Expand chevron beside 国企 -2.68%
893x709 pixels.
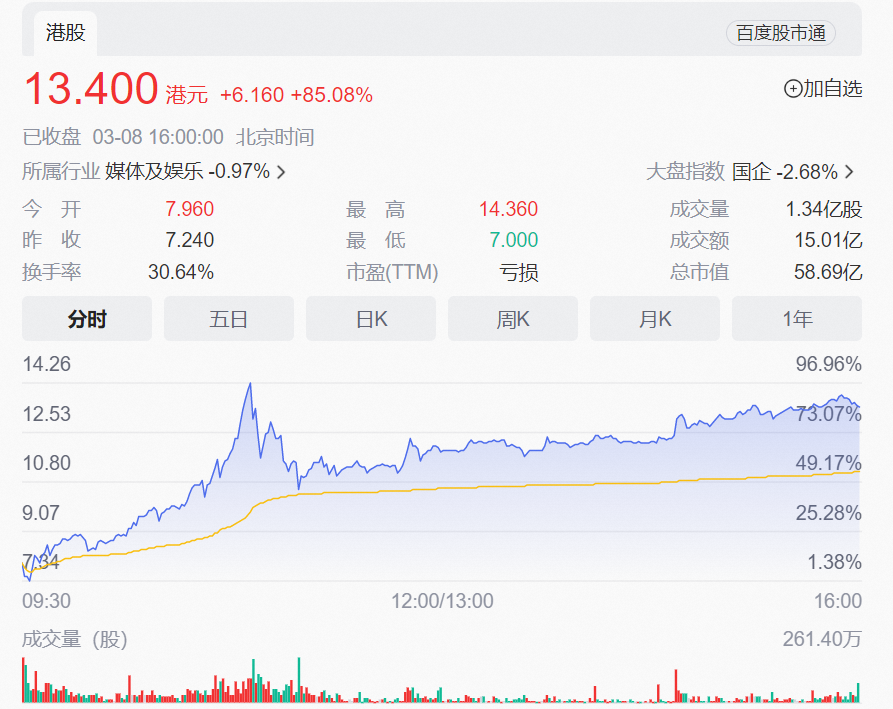coord(850,172)
